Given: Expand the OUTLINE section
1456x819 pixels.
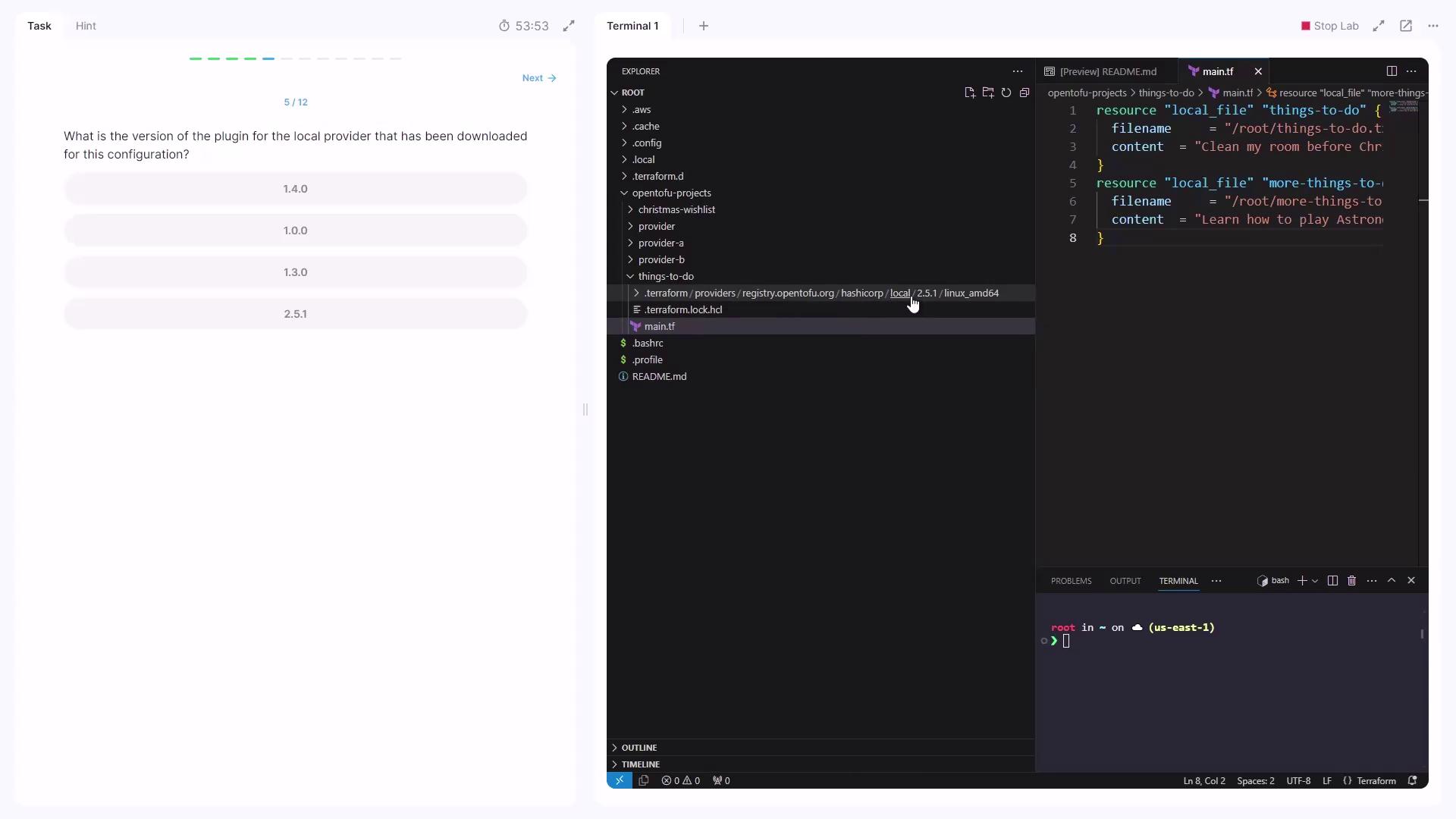Looking at the screenshot, I should 639,748.
